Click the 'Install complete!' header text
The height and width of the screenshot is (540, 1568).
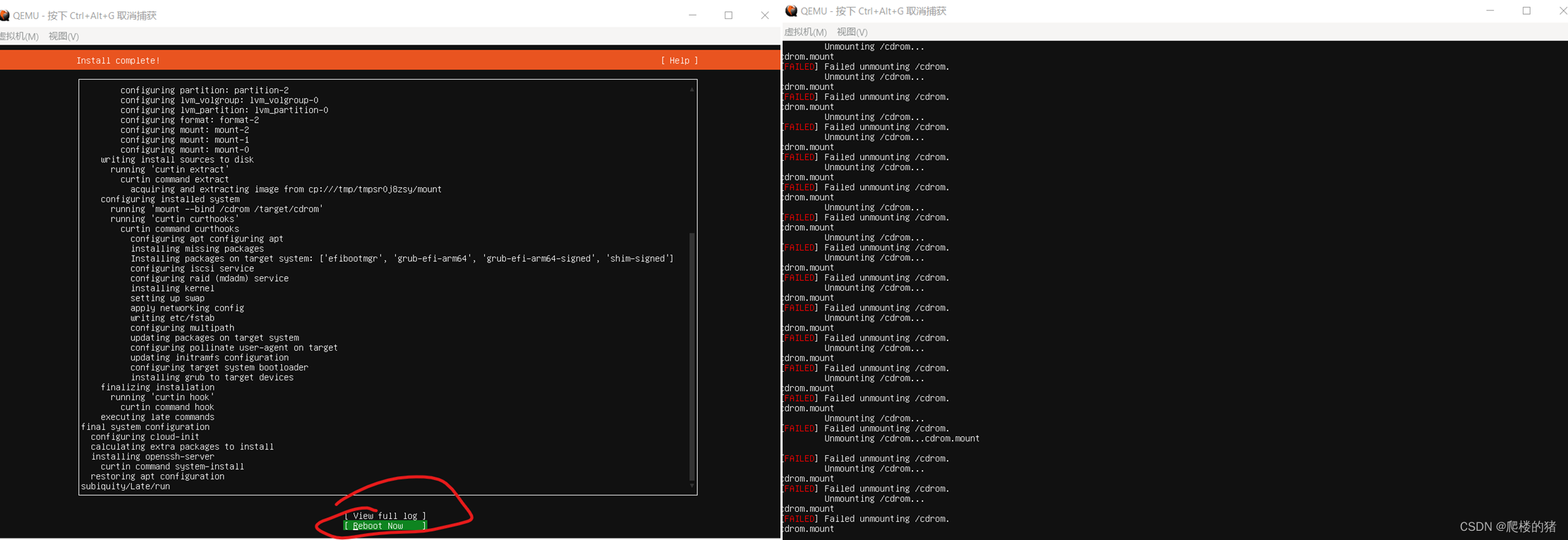click(119, 61)
